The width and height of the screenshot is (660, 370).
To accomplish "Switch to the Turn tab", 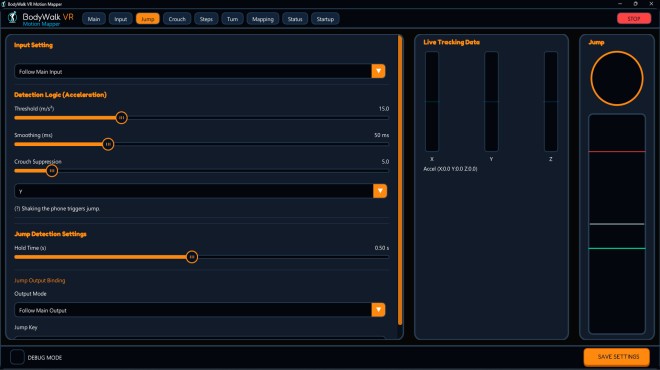I will tap(232, 19).
